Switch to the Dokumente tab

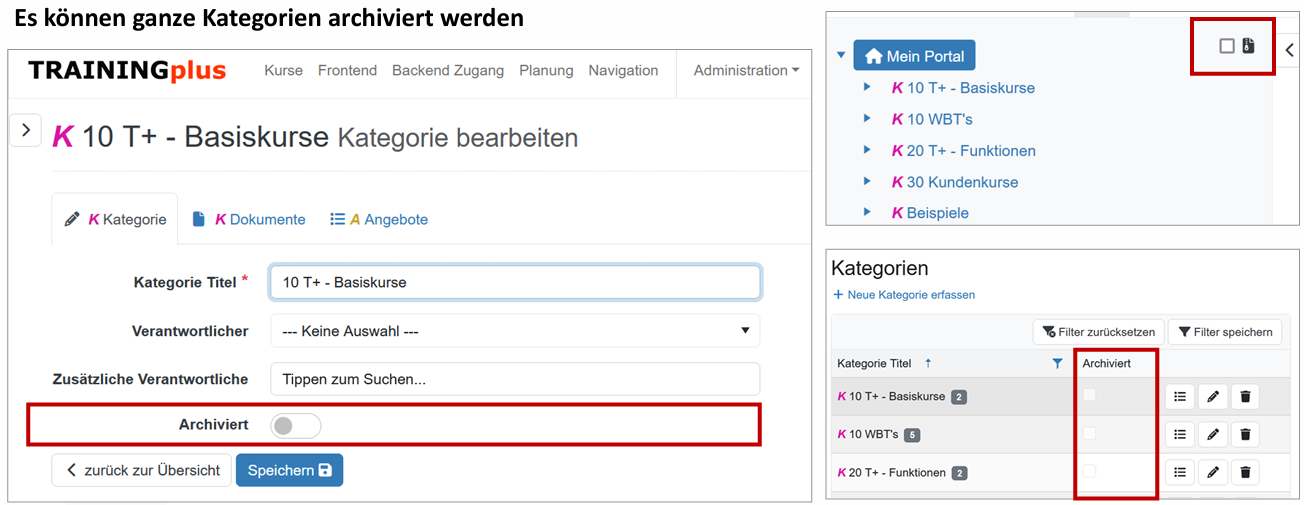pyautogui.click(x=260, y=220)
